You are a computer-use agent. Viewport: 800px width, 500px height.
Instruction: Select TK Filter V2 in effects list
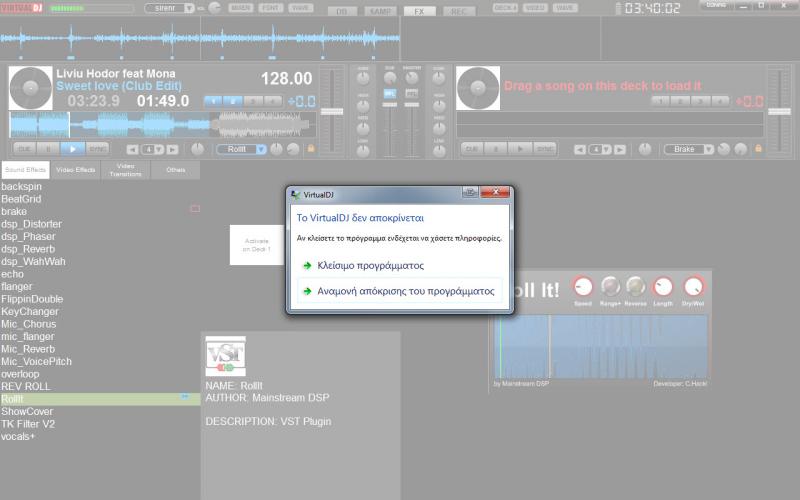point(28,424)
